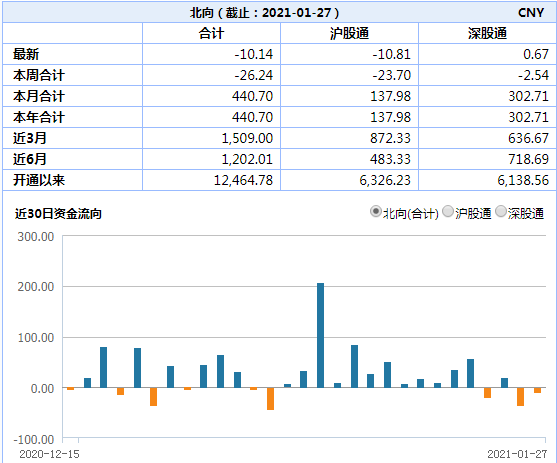The height and width of the screenshot is (463, 557).
Task: Click the 最新 row label
Action: 26,54
